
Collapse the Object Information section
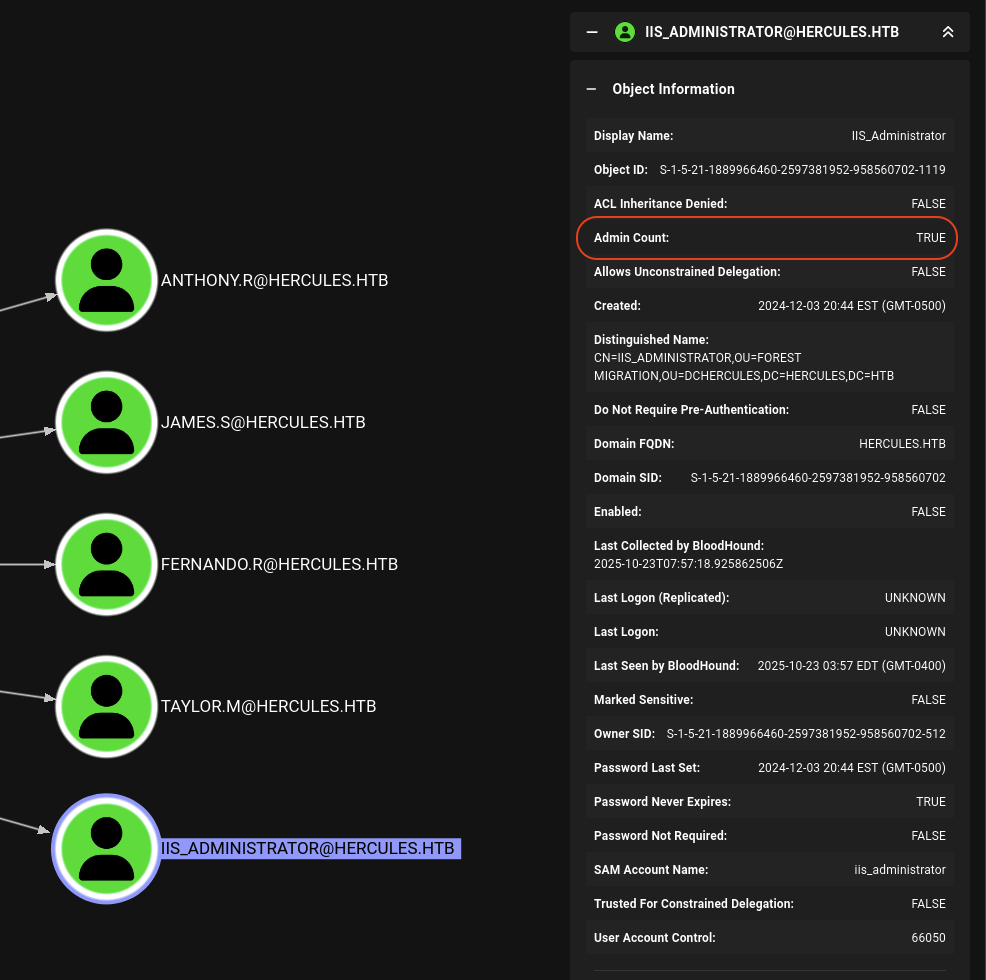[x=592, y=89]
